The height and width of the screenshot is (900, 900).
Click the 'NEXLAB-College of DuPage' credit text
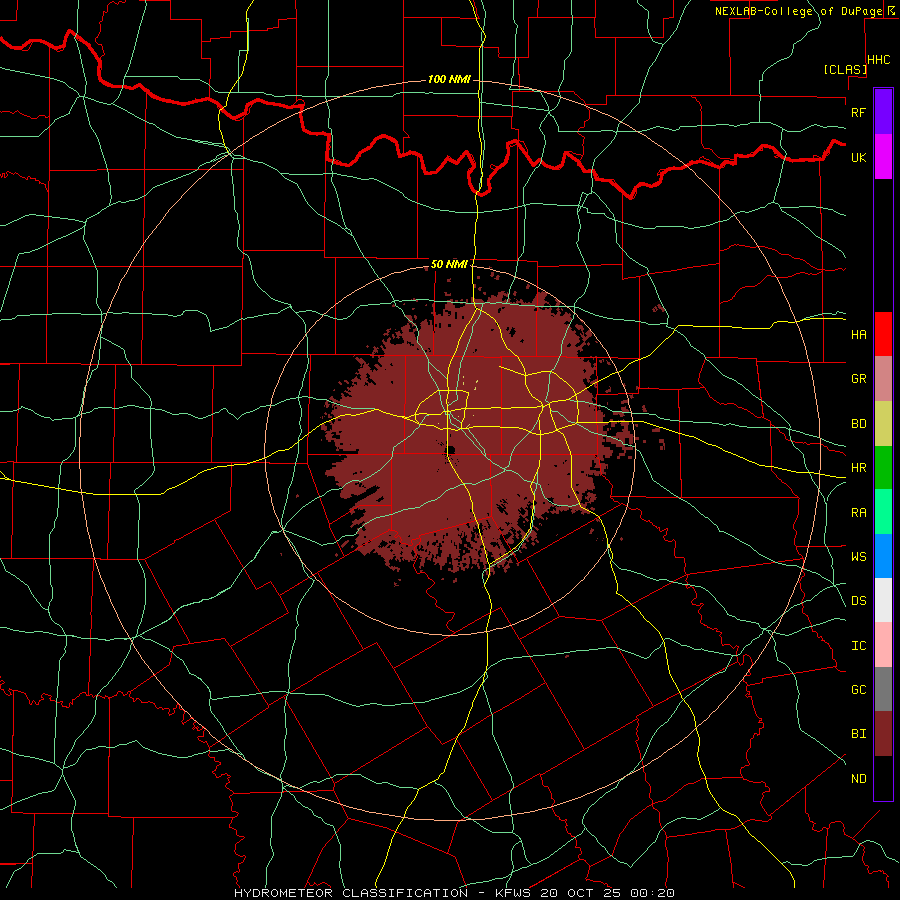798,11
